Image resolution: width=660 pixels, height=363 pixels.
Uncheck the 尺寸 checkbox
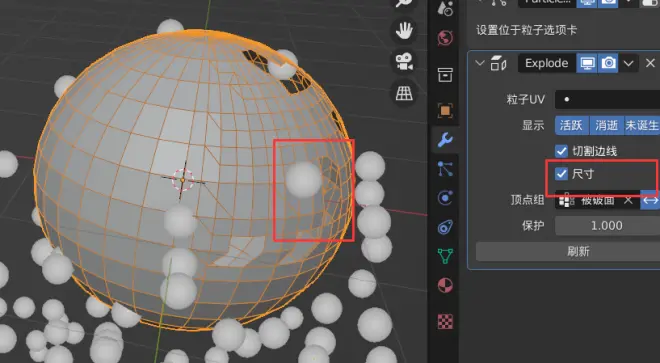pos(561,173)
